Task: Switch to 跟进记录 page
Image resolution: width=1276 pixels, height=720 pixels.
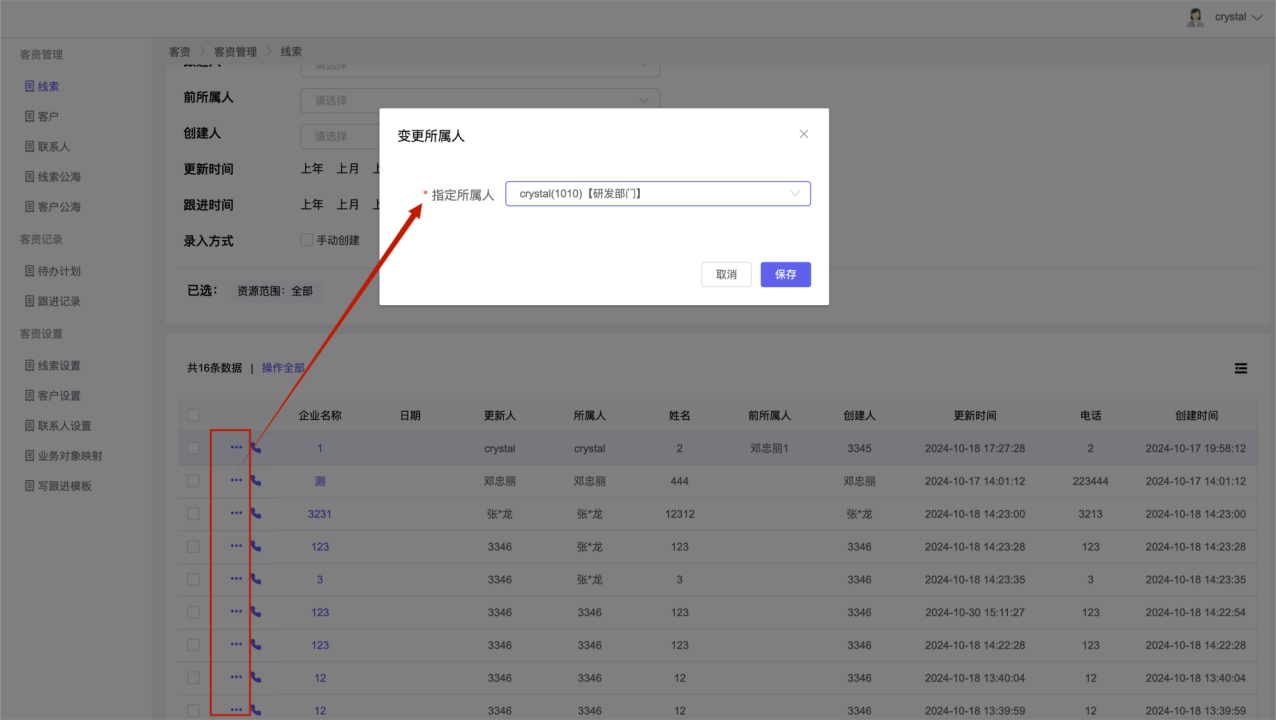Action: click(x=59, y=301)
